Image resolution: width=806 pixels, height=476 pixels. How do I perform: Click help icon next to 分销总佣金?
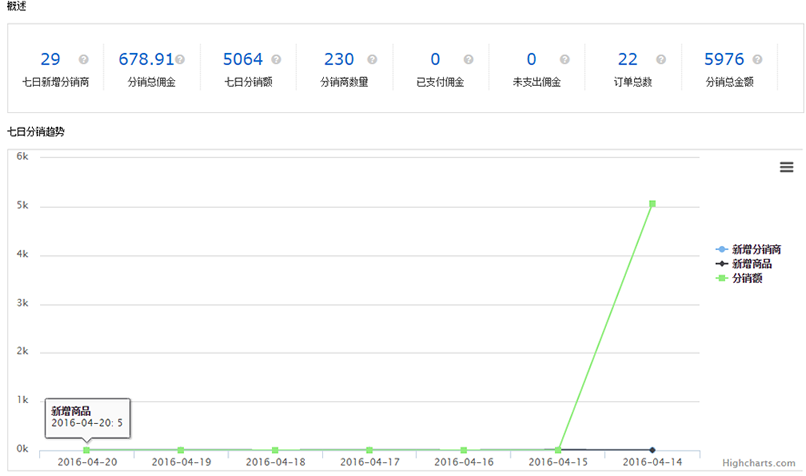tap(180, 60)
